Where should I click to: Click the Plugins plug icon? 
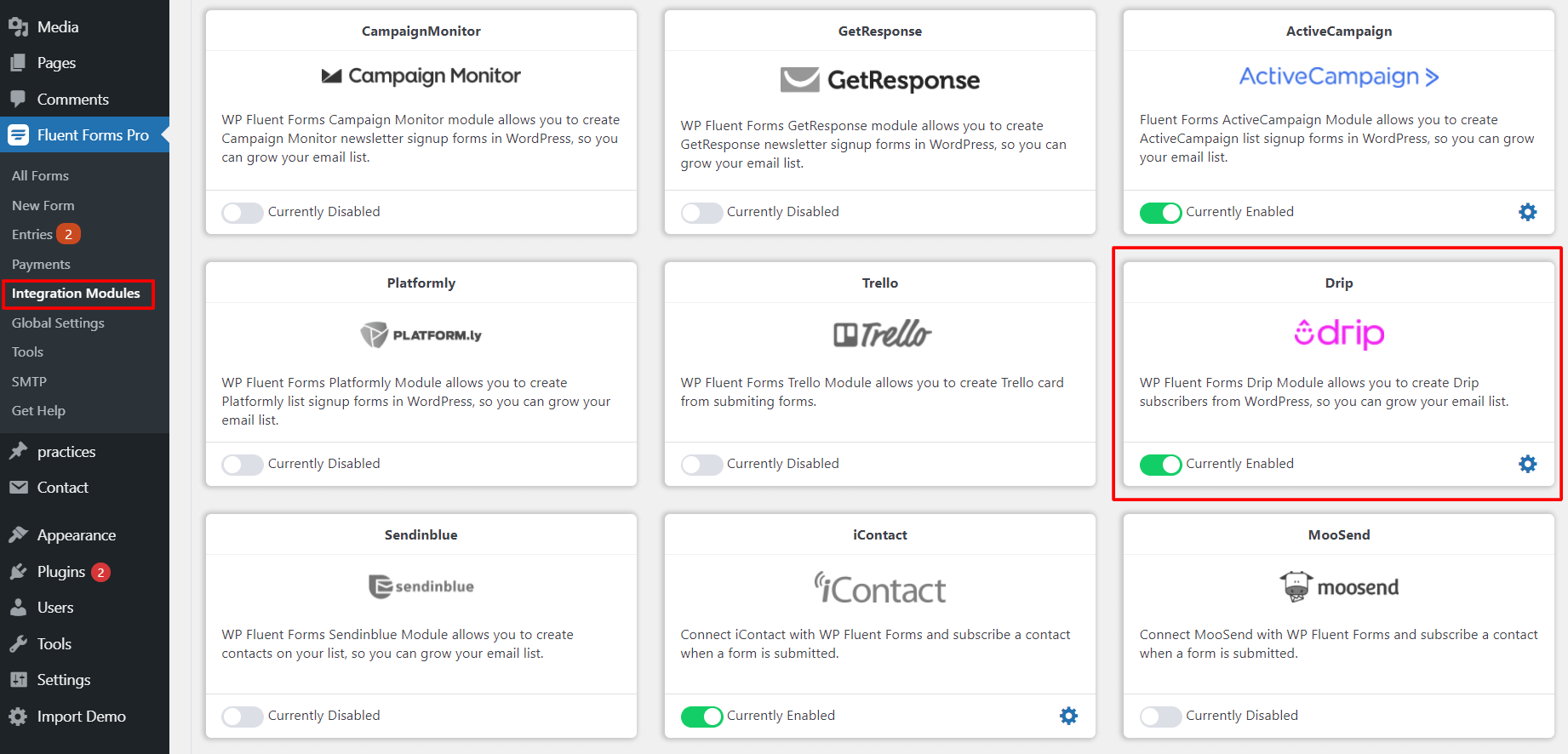pyautogui.click(x=18, y=572)
